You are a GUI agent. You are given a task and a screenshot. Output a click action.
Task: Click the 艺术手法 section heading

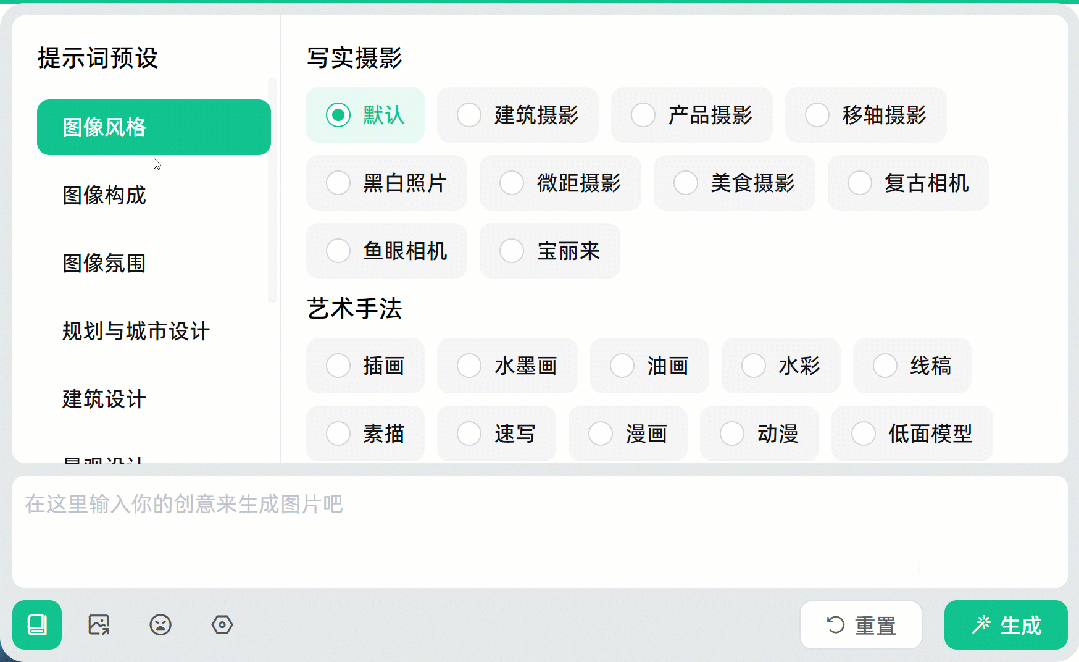pos(354,308)
